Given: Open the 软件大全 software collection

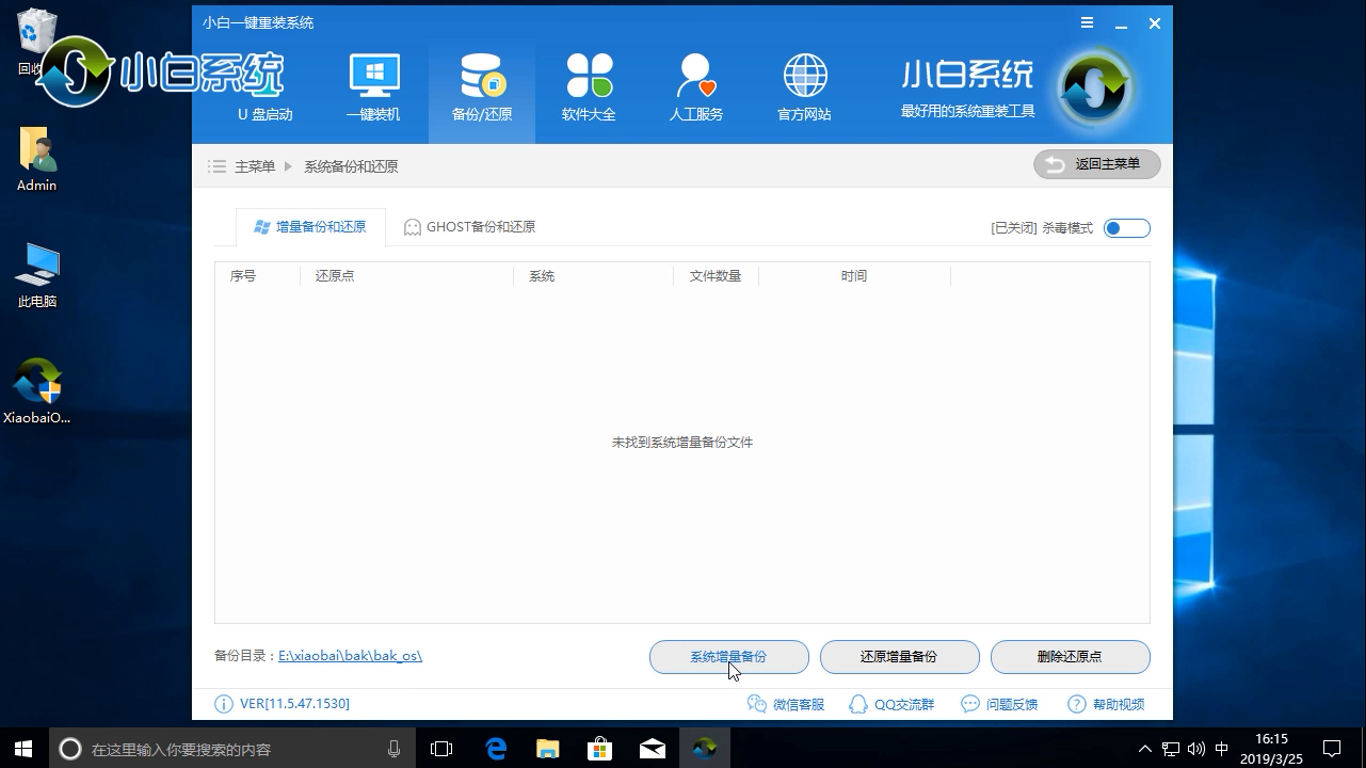Looking at the screenshot, I should click(x=588, y=88).
